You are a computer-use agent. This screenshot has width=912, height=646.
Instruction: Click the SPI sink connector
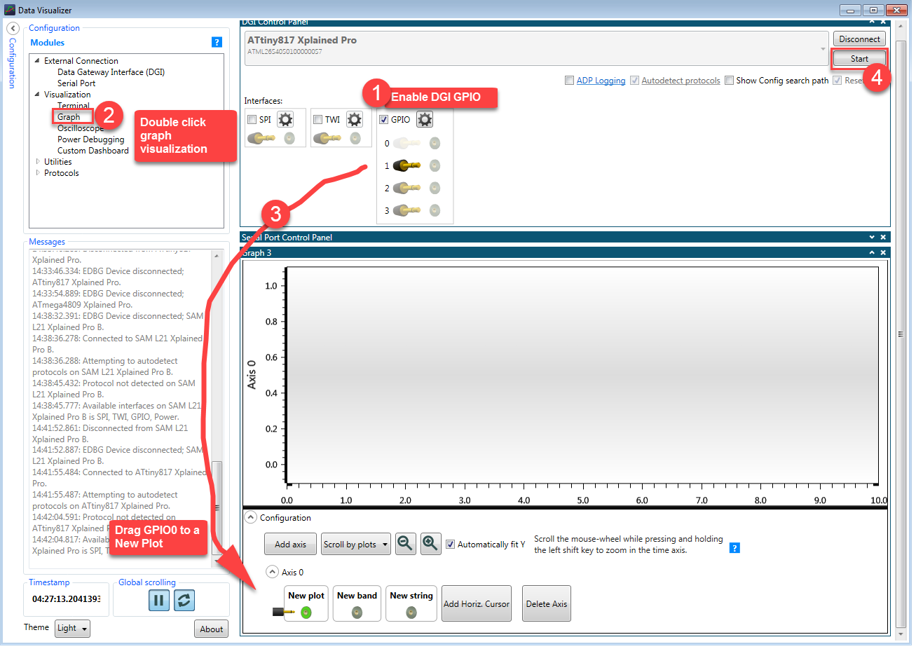coord(289,138)
